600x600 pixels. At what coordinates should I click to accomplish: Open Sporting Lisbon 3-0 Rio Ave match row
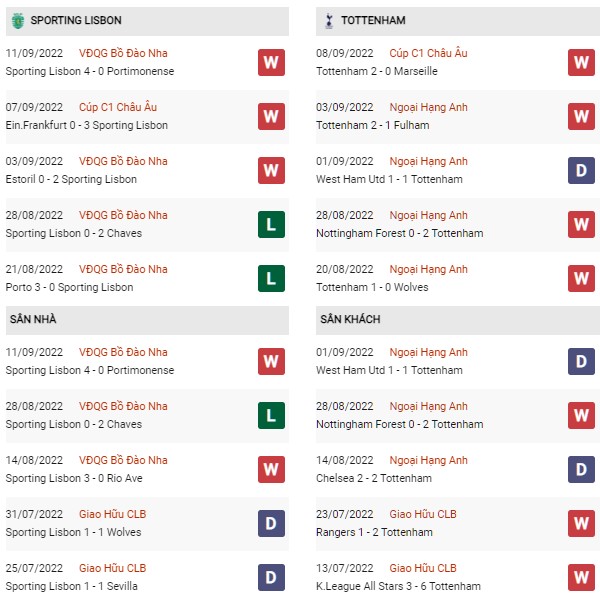pos(147,469)
